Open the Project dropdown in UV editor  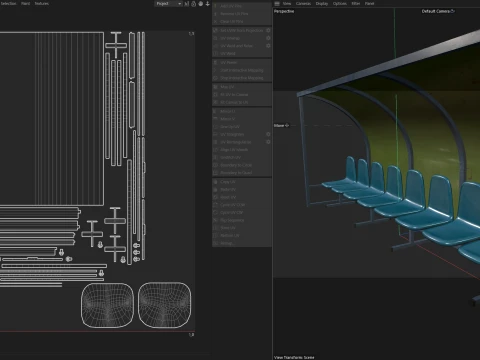pyautogui.click(x=168, y=4)
